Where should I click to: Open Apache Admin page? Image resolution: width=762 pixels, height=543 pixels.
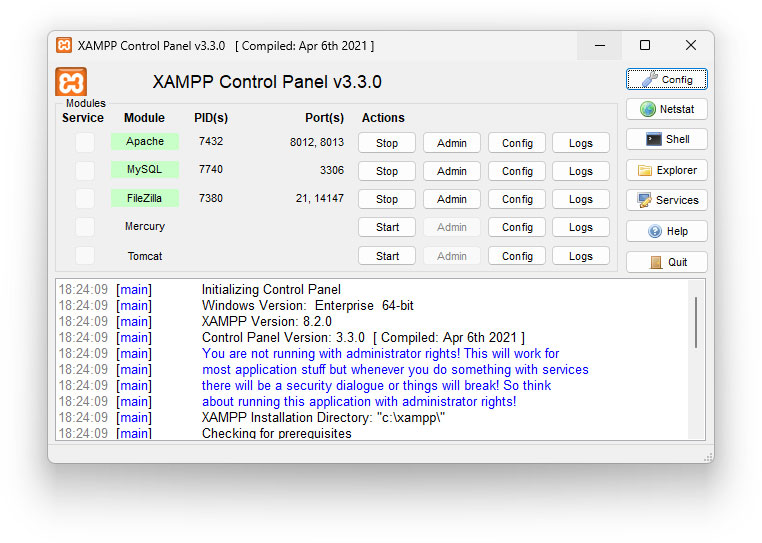451,143
